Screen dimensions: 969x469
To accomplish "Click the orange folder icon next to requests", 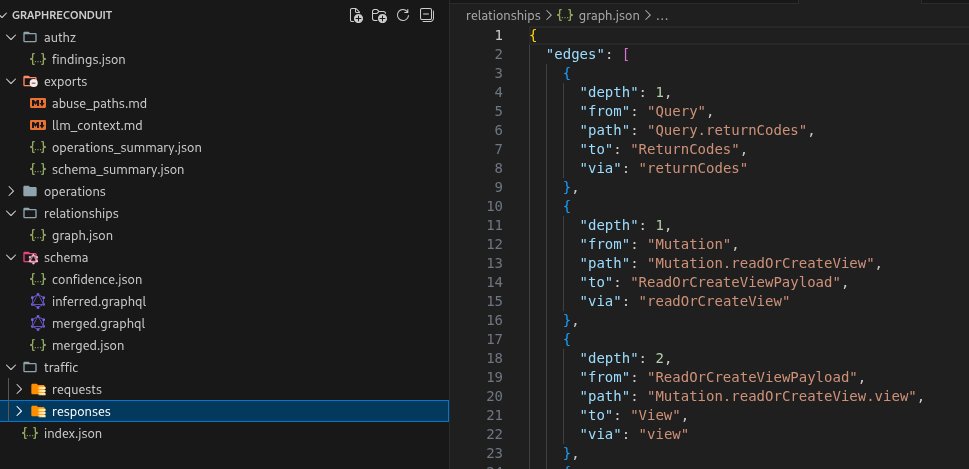I will point(38,389).
